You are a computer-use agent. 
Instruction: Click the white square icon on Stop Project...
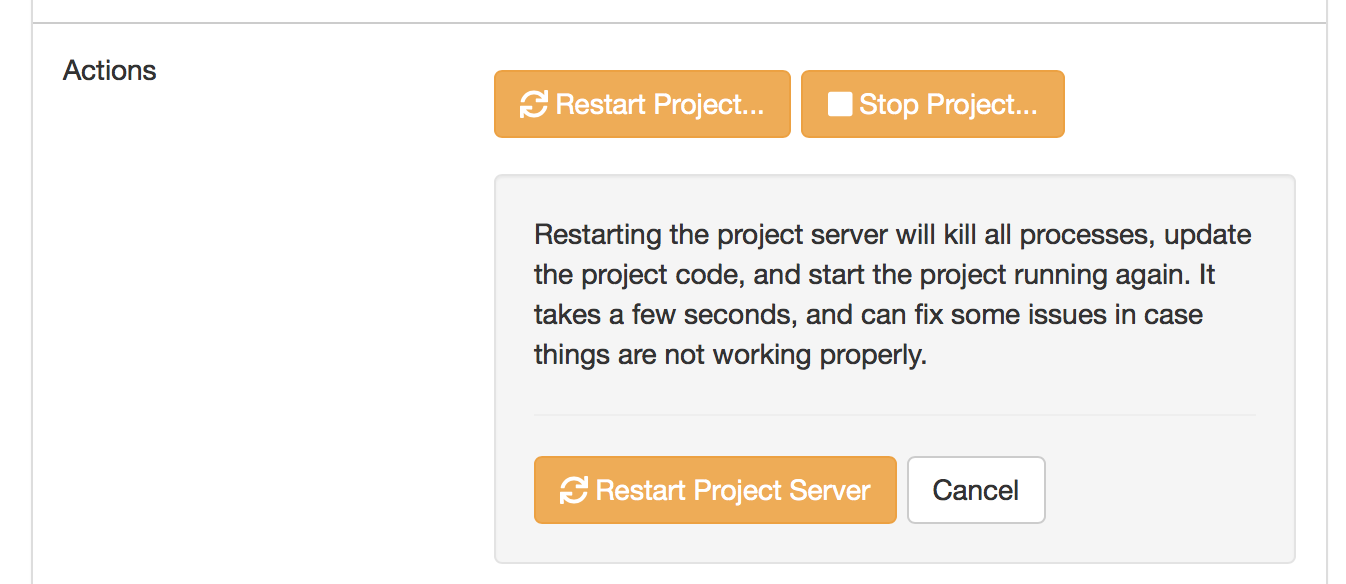click(840, 104)
